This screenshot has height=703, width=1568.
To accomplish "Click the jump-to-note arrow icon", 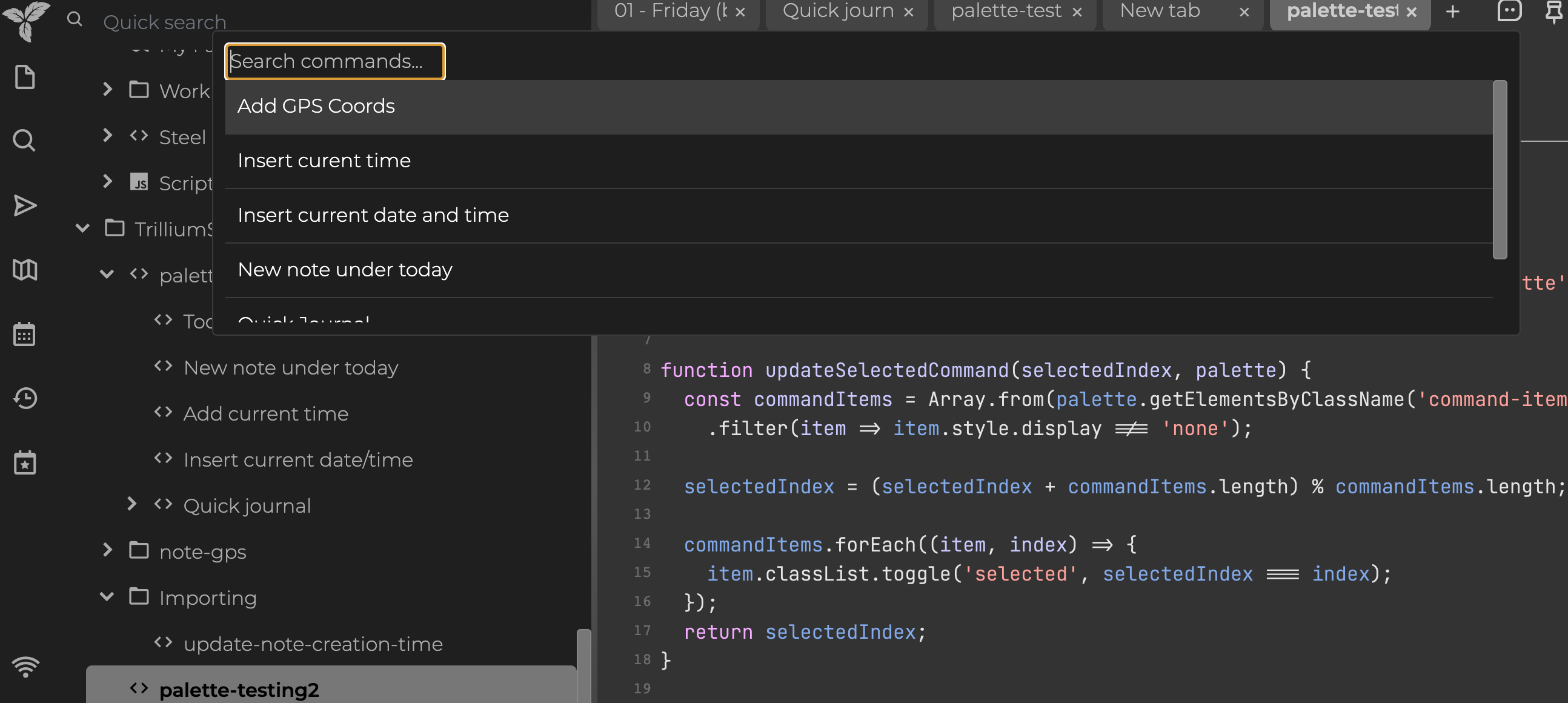I will point(24,205).
